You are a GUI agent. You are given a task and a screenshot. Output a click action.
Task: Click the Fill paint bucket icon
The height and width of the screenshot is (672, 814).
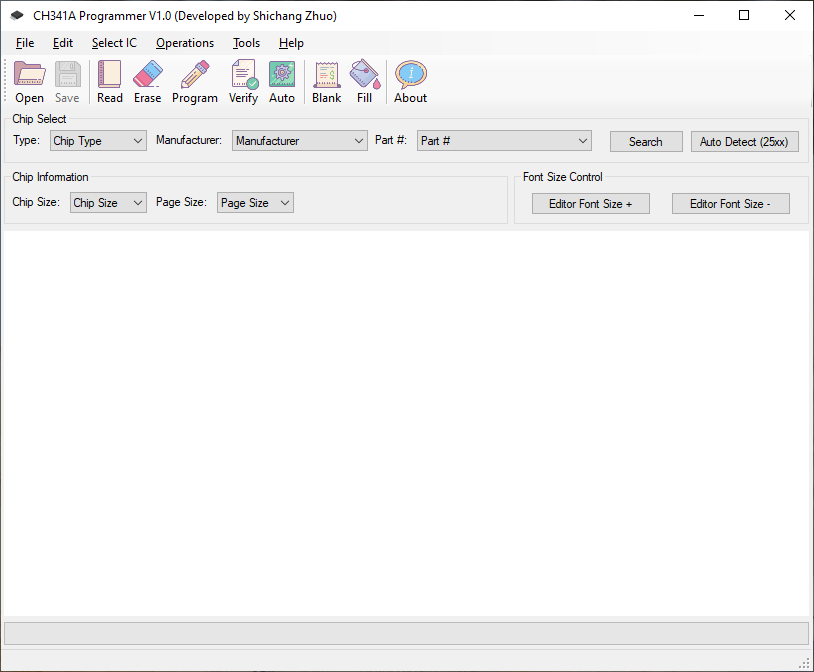pyautogui.click(x=364, y=74)
